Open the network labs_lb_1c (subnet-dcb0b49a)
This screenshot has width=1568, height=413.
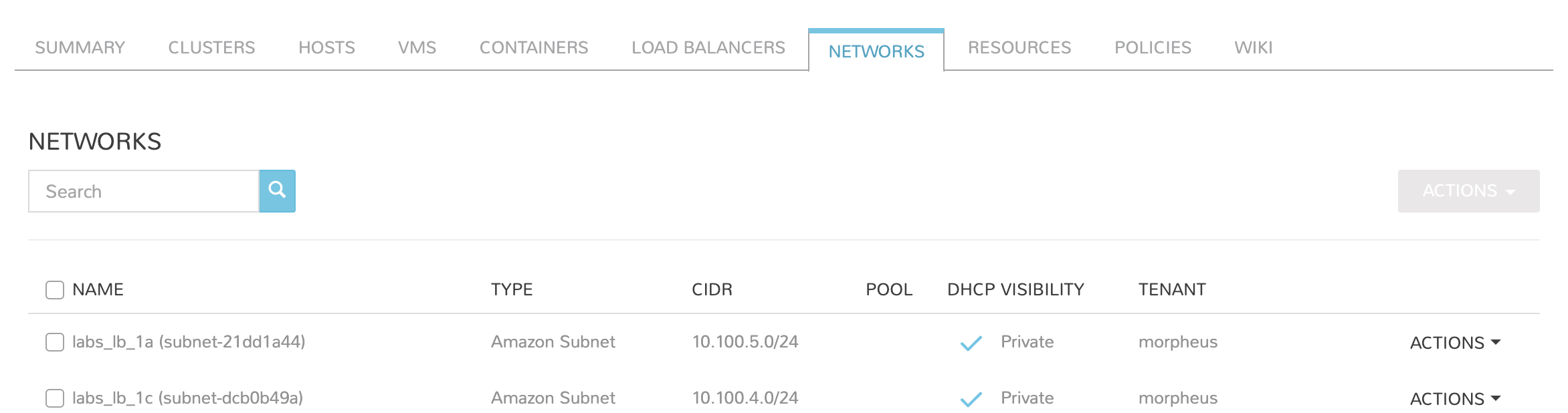pos(189,398)
